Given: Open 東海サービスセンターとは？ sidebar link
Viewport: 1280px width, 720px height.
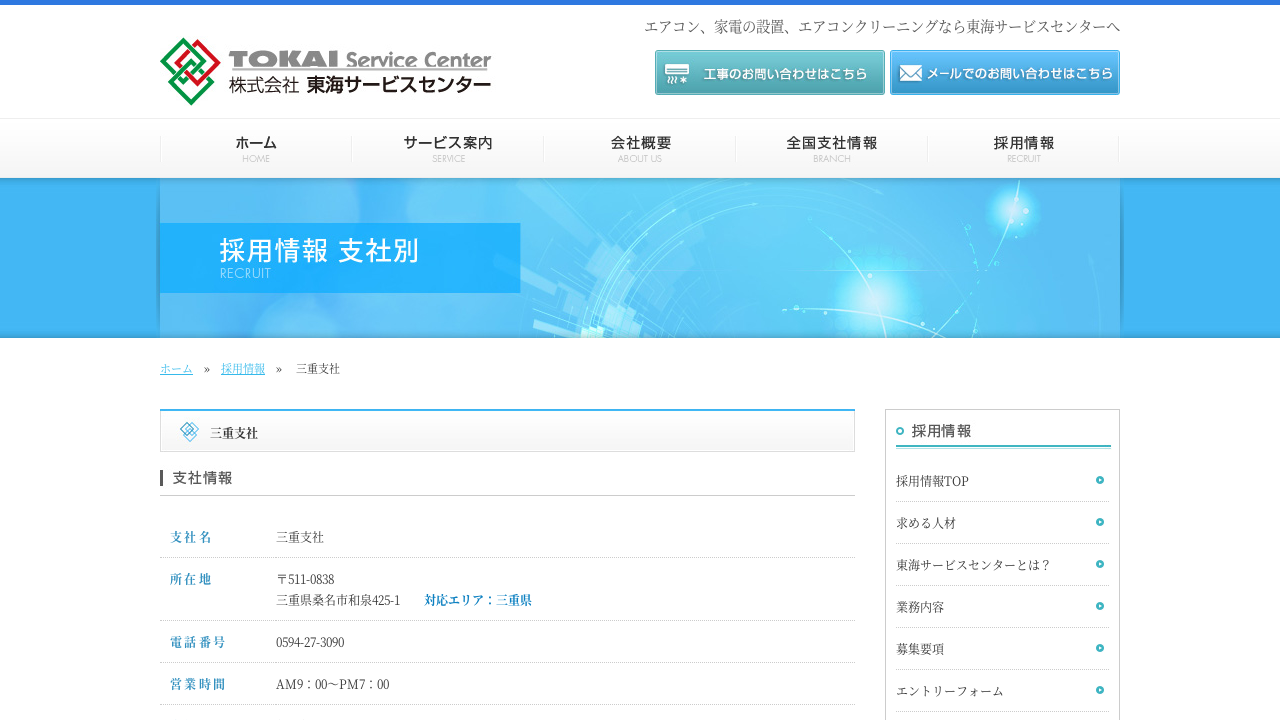Looking at the screenshot, I should pos(973,565).
